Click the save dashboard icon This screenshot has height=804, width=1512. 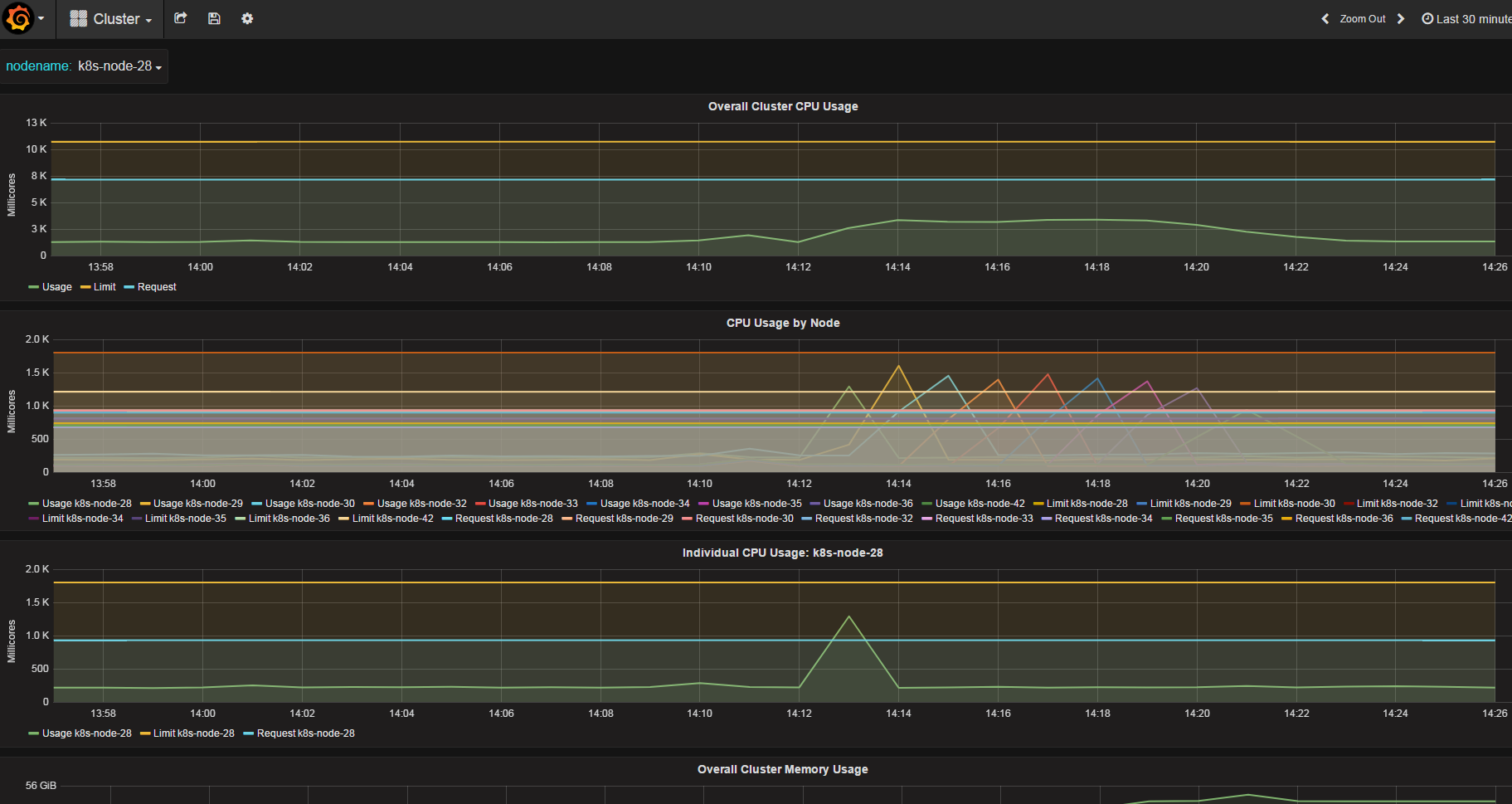click(214, 18)
